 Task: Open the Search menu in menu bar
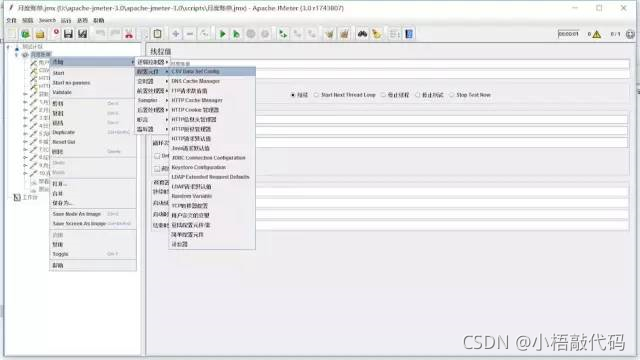click(x=47, y=20)
